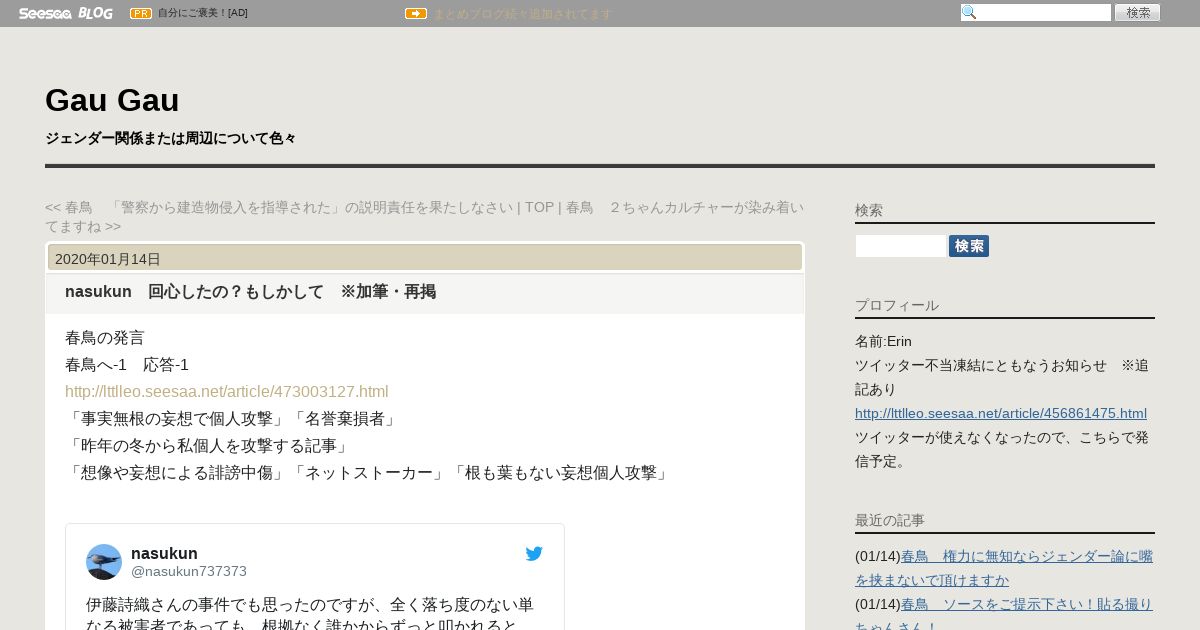Click the magnifier icon in top search field
1200x630 pixels.
click(969, 12)
